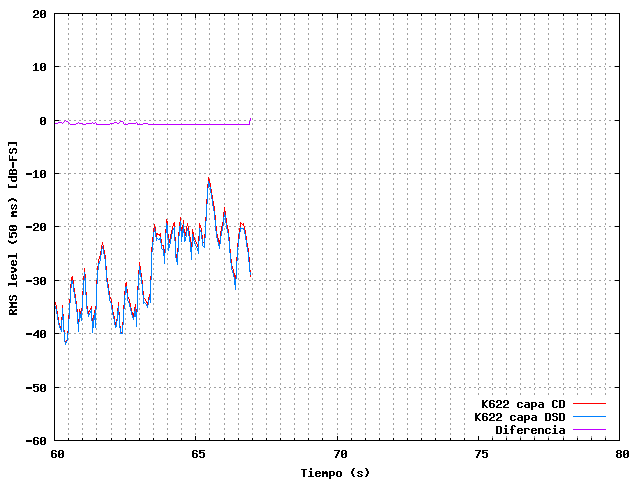The height and width of the screenshot is (480, 640).
Task: Click the y-axis tick label '20'
Action: pyautogui.click(x=39, y=14)
